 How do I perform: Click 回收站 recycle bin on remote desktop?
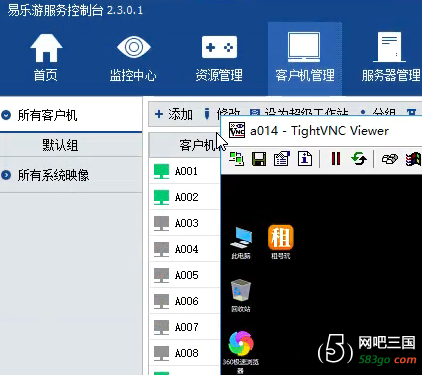coord(241,296)
